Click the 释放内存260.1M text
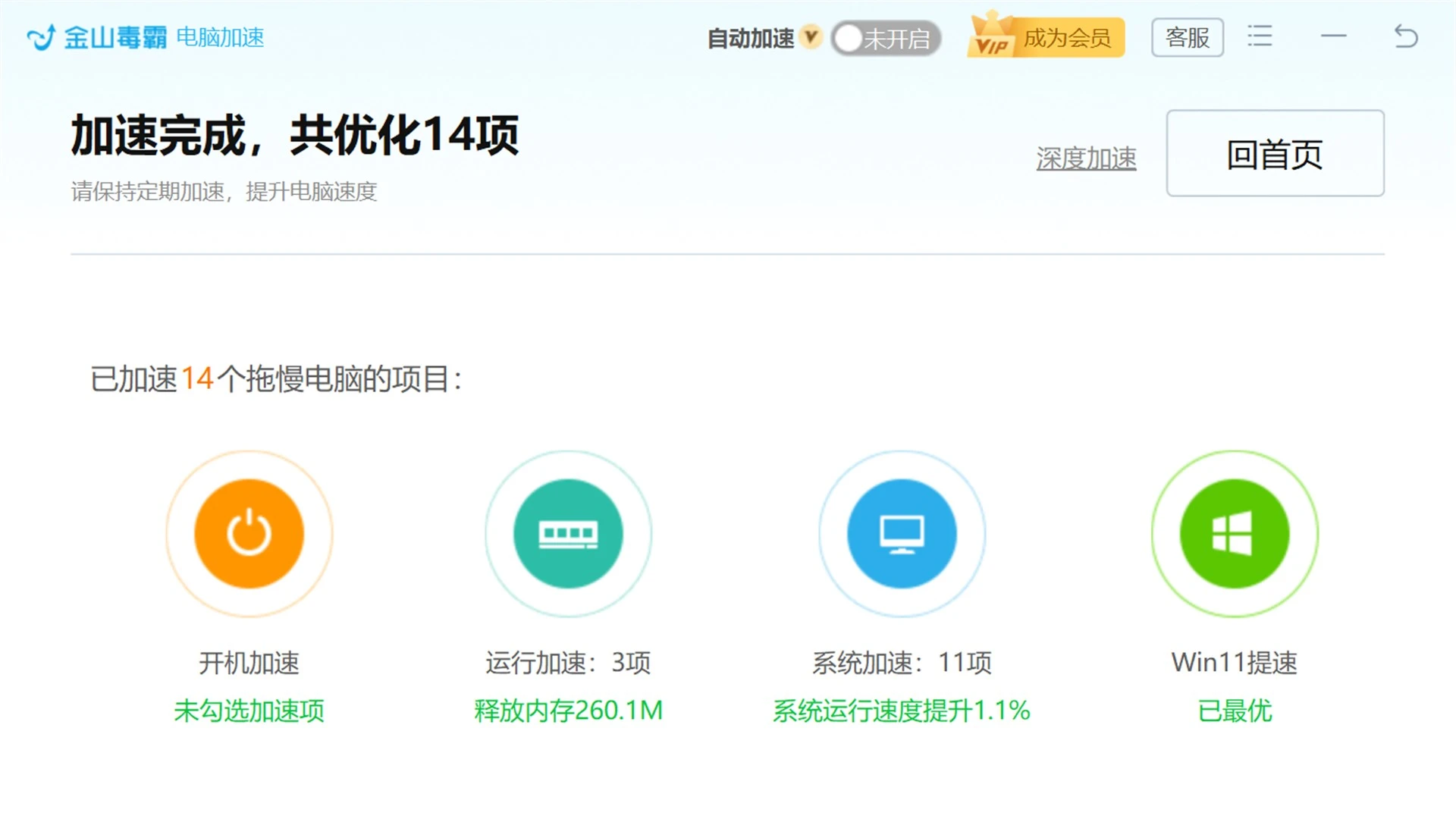Image resolution: width=1456 pixels, height=819 pixels. (x=568, y=711)
